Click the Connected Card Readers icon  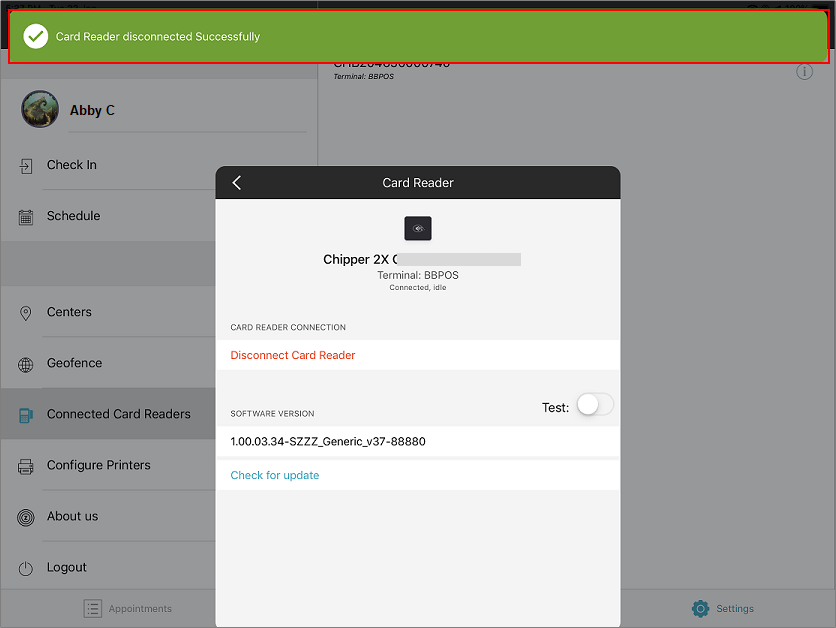coord(26,415)
